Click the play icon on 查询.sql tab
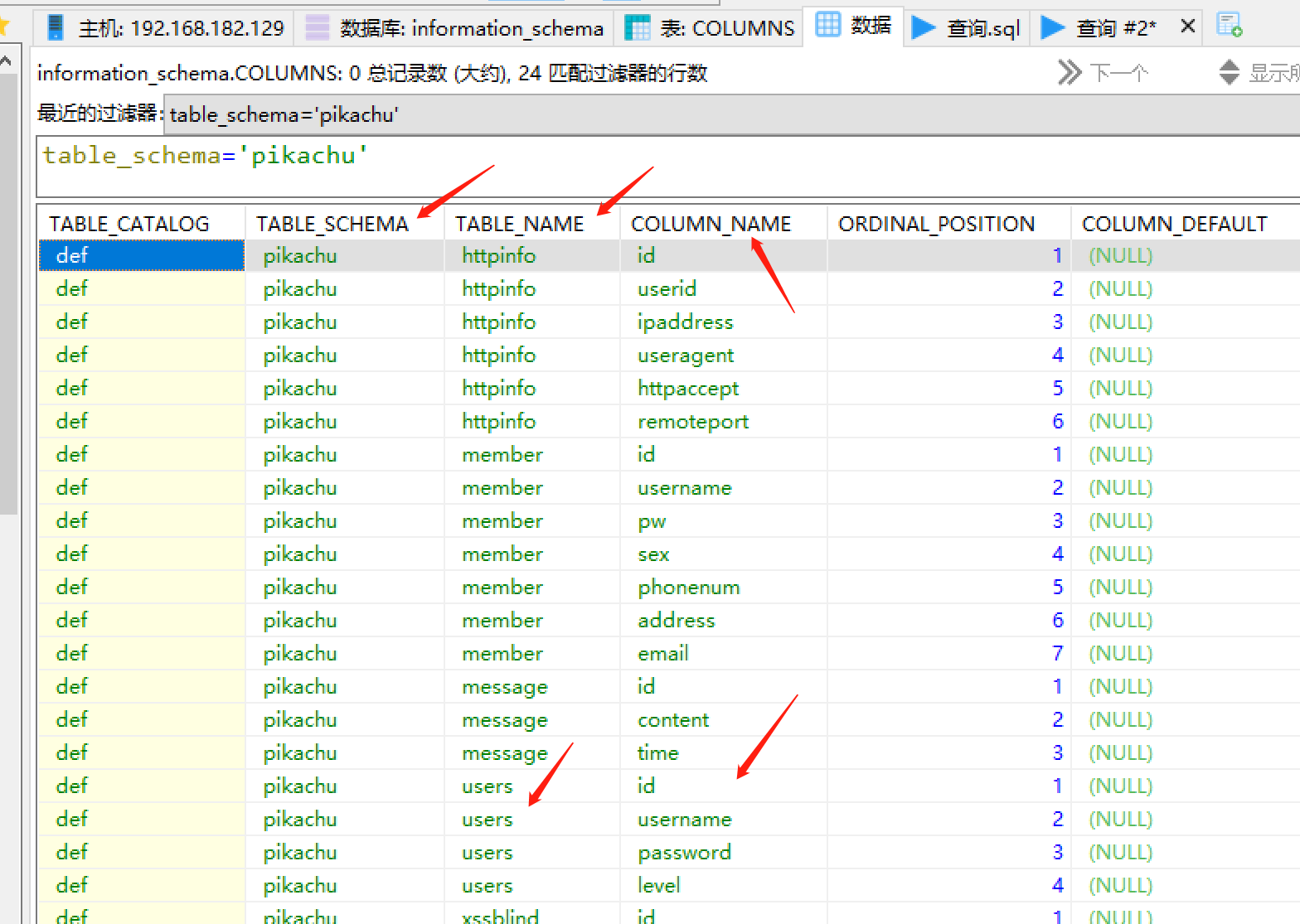Image resolution: width=1300 pixels, height=924 pixels. tap(923, 27)
